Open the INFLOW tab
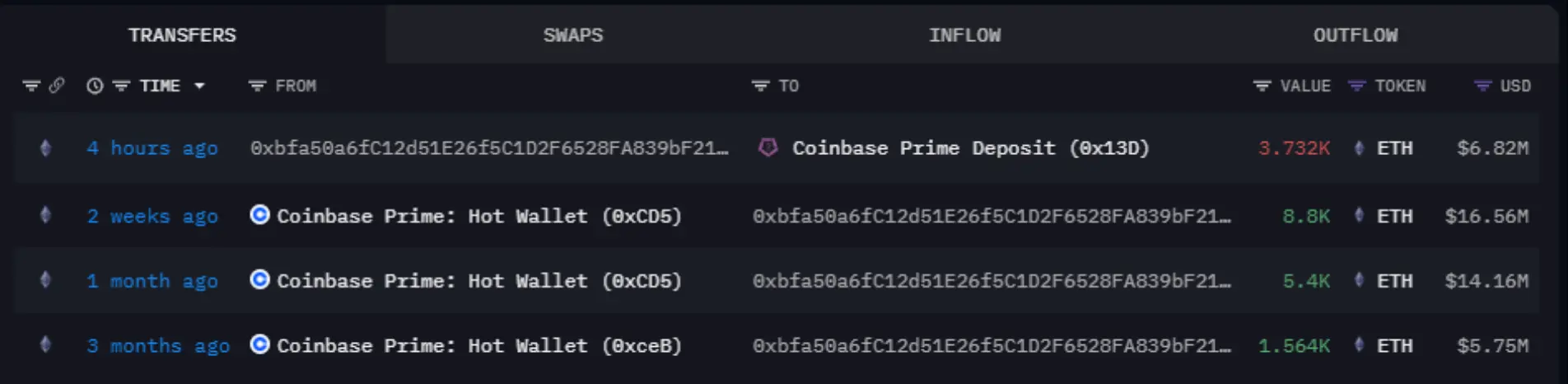1568x384 pixels. [964, 35]
